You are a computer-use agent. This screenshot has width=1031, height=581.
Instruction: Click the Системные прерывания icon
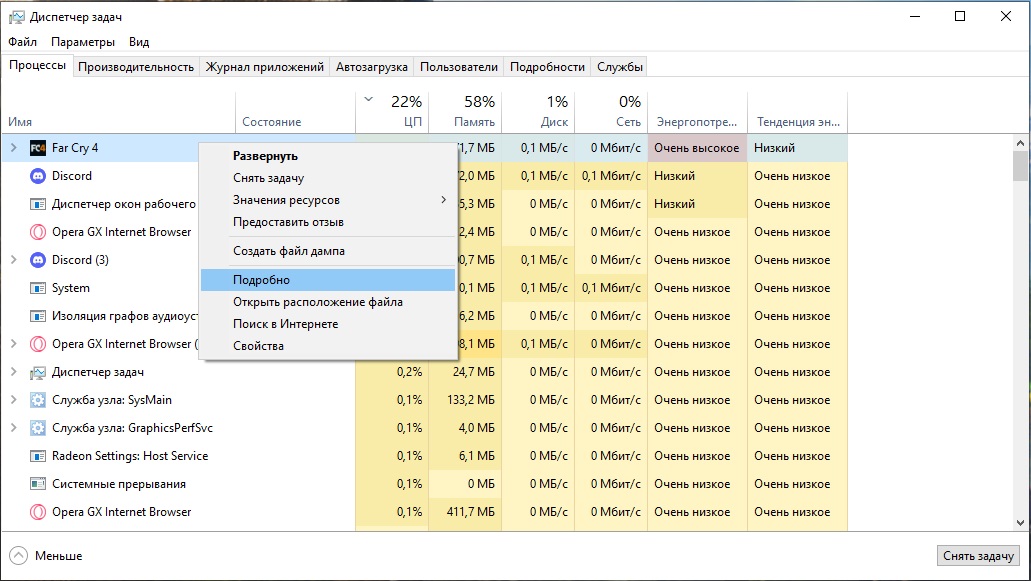click(x=38, y=484)
